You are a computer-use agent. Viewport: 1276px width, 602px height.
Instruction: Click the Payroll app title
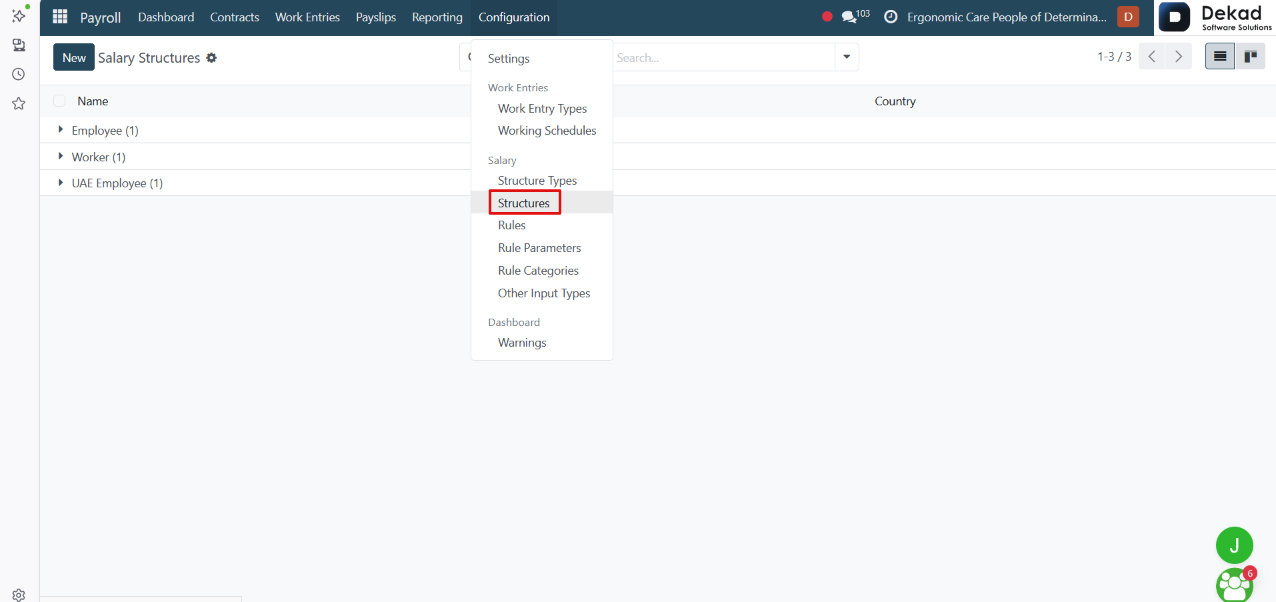100,17
